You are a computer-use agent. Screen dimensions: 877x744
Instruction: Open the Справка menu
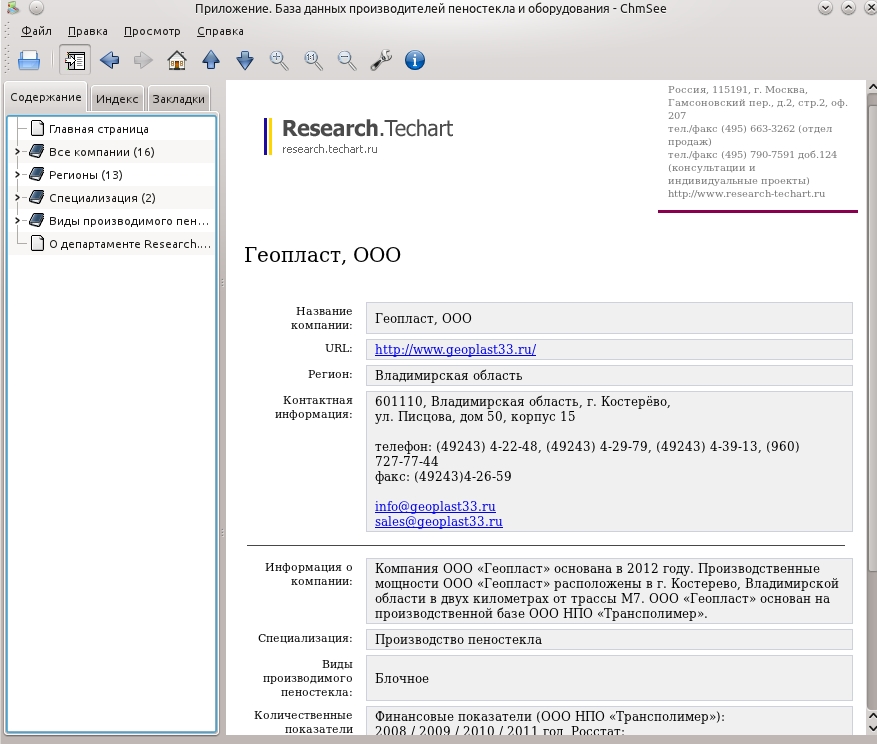click(220, 31)
